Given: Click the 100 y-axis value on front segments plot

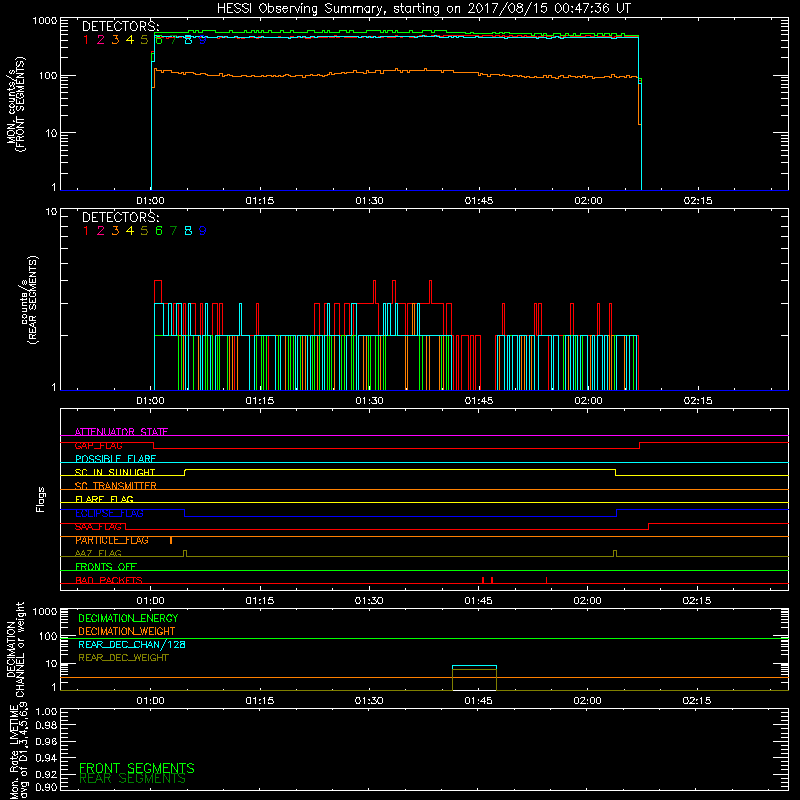Looking at the screenshot, I should coord(48,76).
